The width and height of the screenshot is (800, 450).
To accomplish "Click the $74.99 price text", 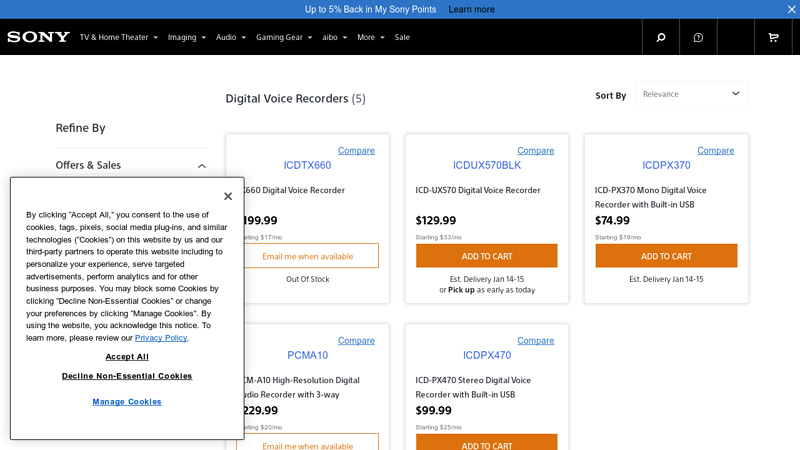I will click(x=612, y=220).
